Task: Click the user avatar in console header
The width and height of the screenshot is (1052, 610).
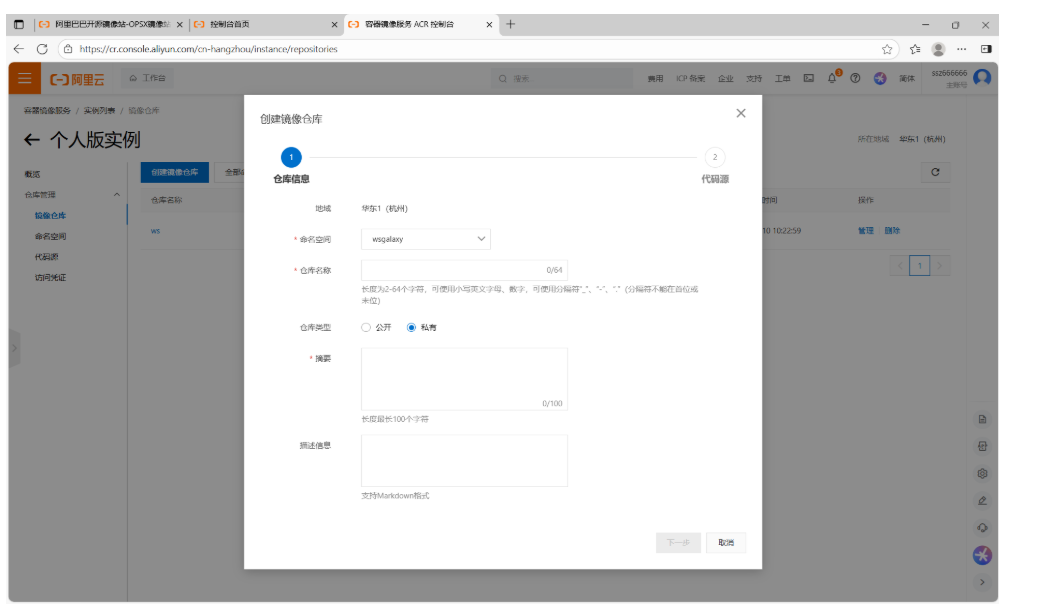Action: coord(982,78)
